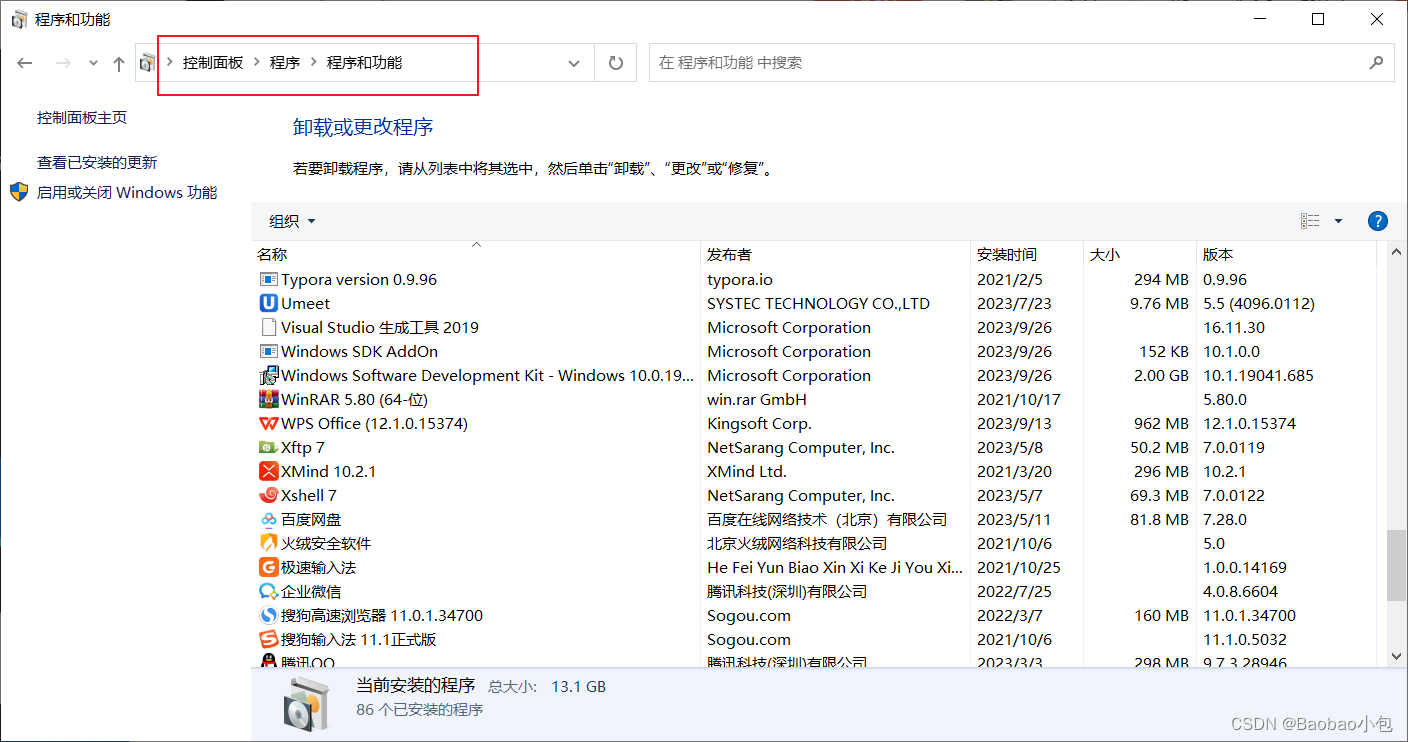Select the Typora version 0.9.96 name
1408x742 pixels.
click(359, 280)
